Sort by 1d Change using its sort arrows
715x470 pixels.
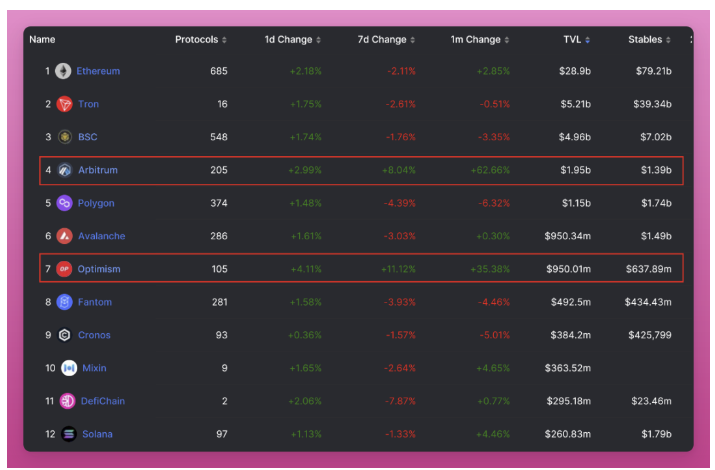tap(318, 40)
